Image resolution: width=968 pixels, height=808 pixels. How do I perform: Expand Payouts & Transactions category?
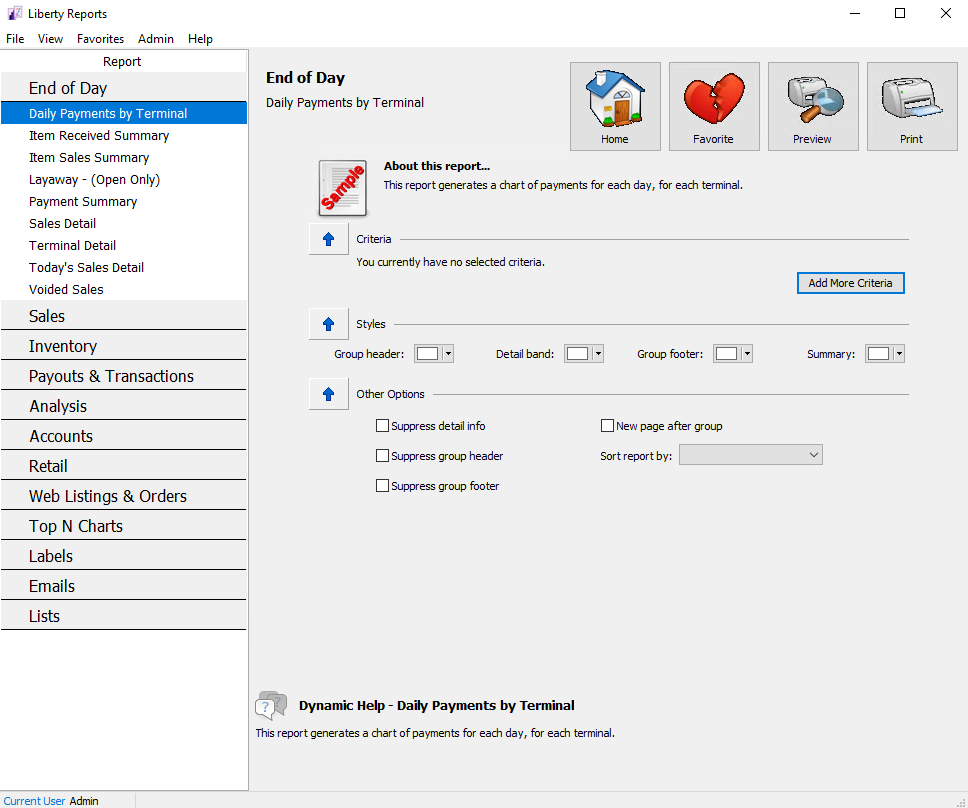[x=123, y=376]
